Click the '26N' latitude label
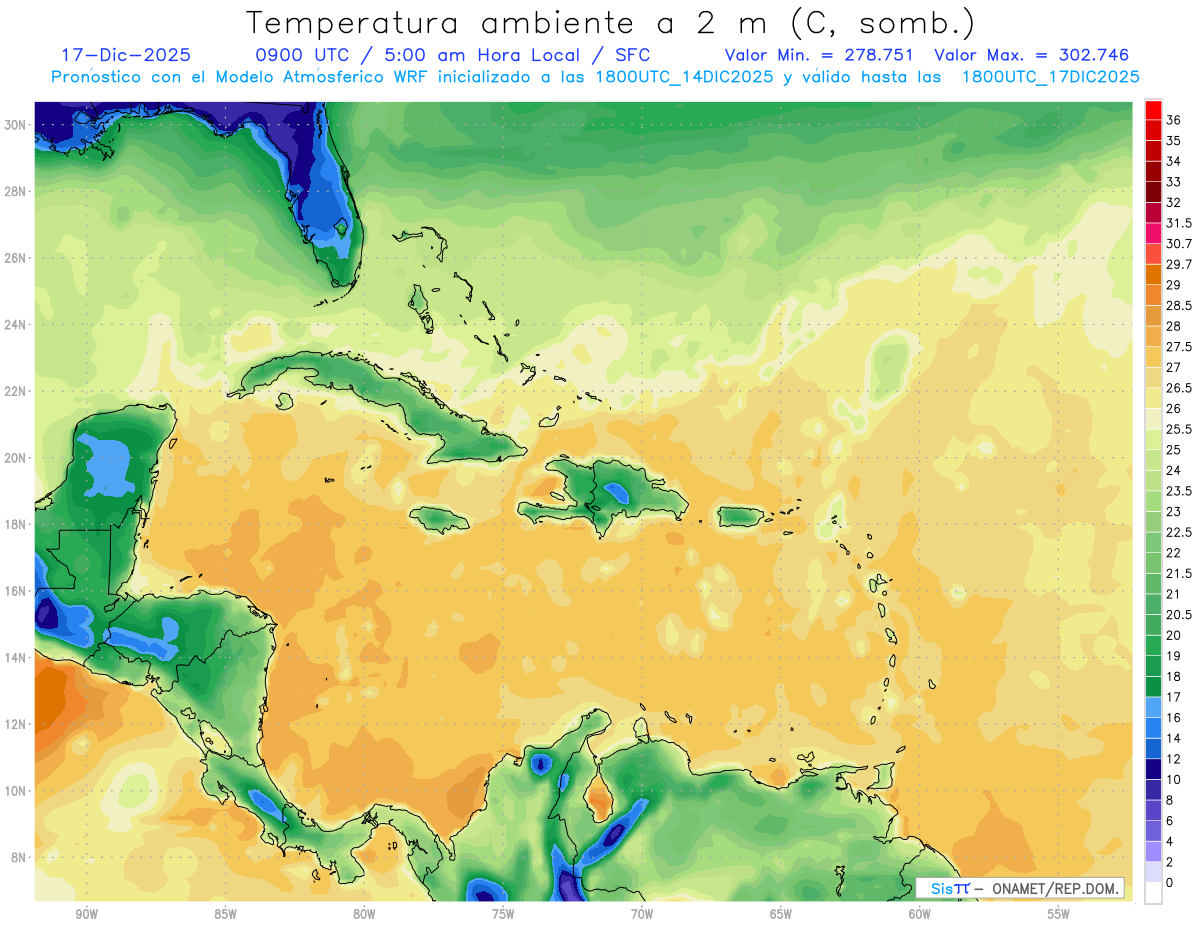1200x927 pixels. pos(15,258)
